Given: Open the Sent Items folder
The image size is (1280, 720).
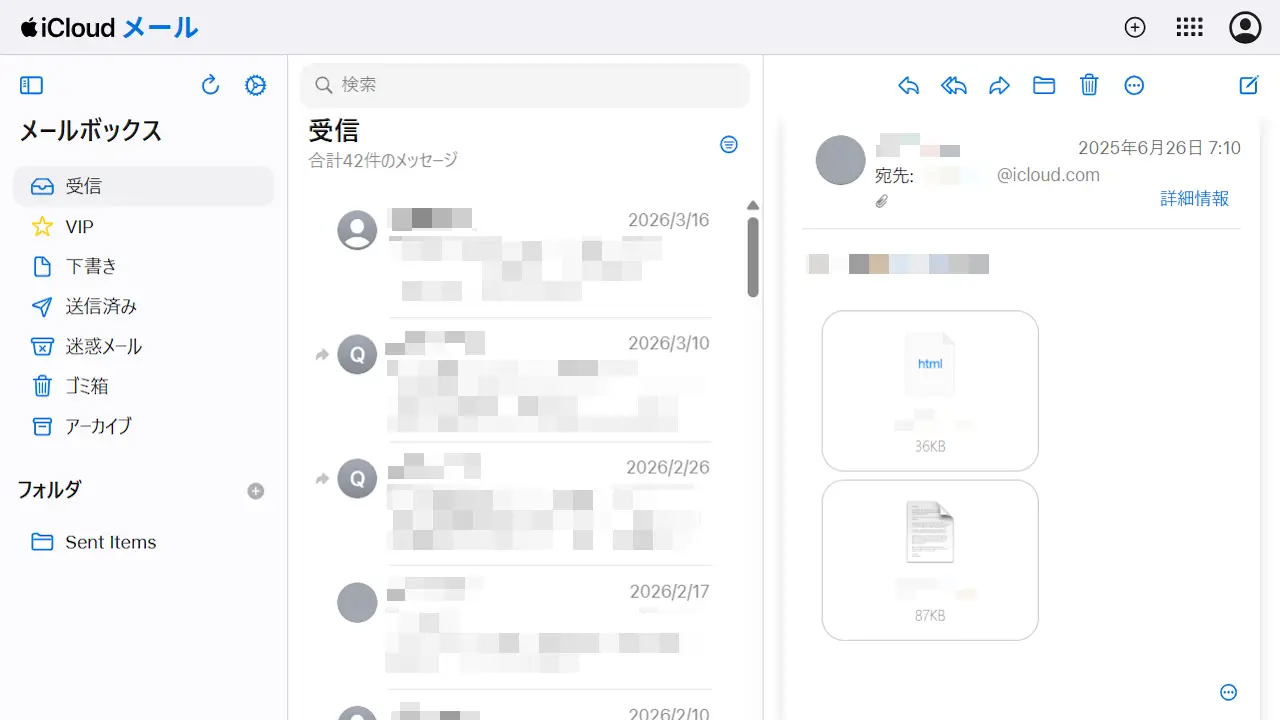Looking at the screenshot, I should pyautogui.click(x=110, y=542).
